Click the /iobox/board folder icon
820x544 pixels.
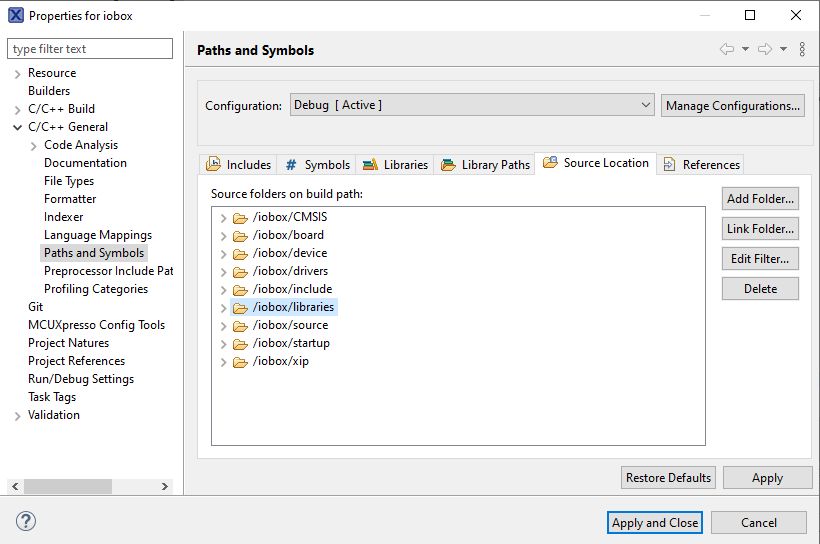click(240, 236)
